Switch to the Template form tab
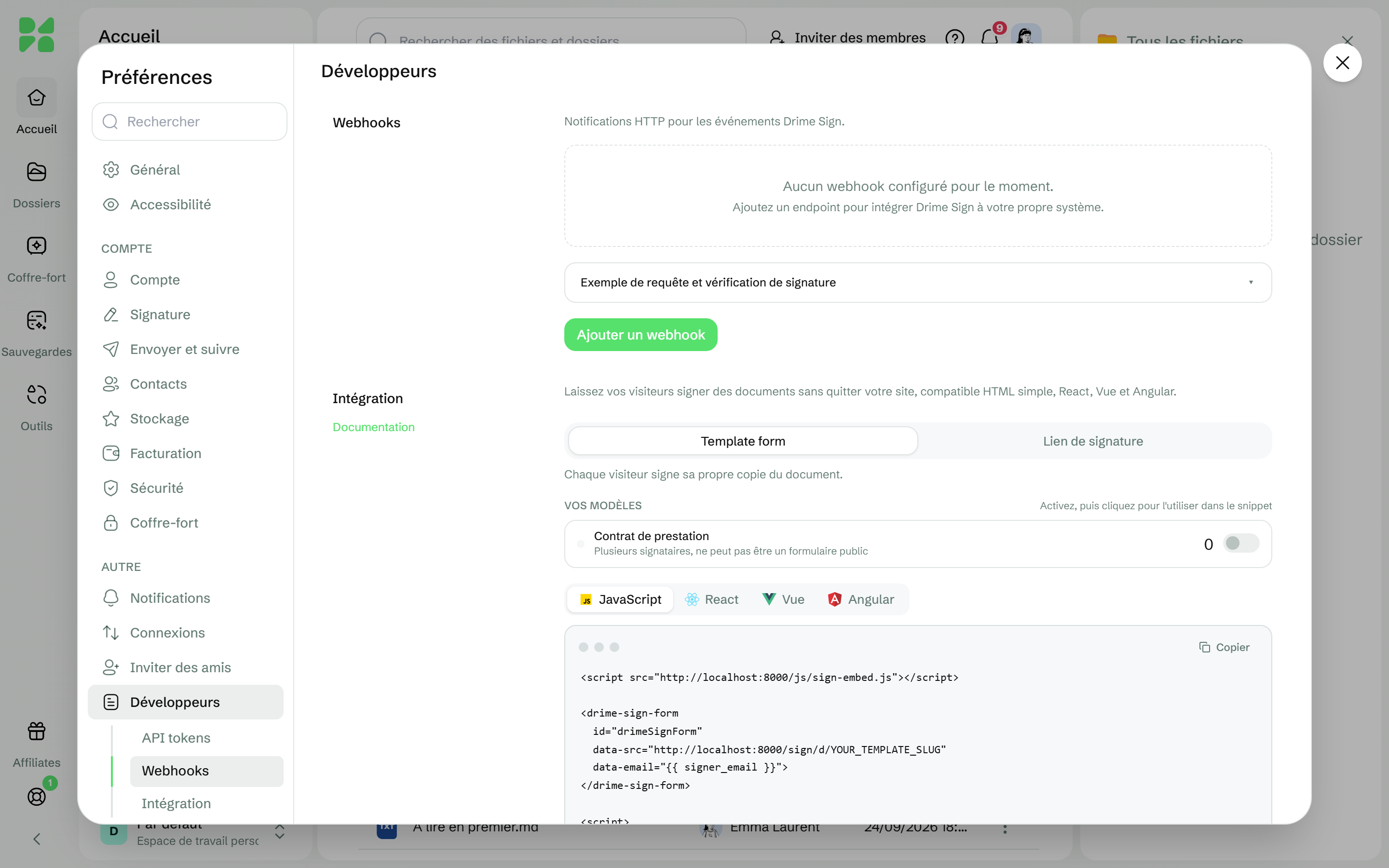This screenshot has height=868, width=1389. 743,441
